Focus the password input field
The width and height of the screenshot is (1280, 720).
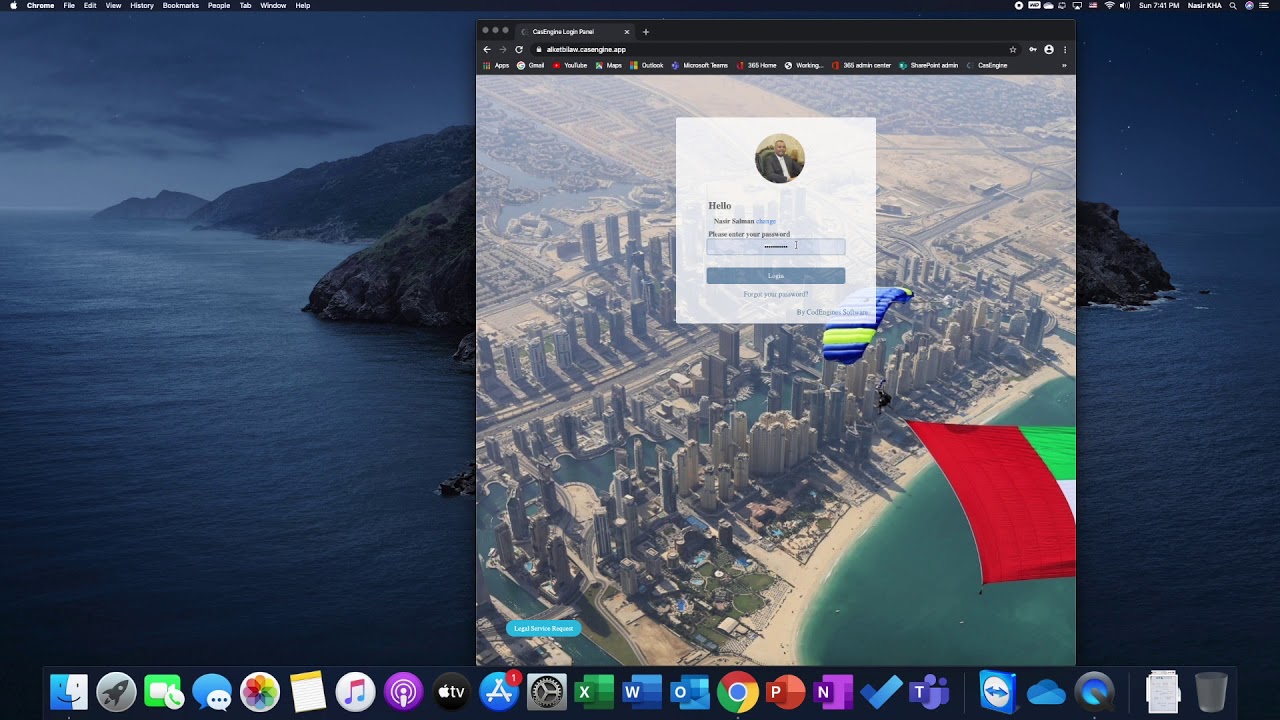pos(776,247)
